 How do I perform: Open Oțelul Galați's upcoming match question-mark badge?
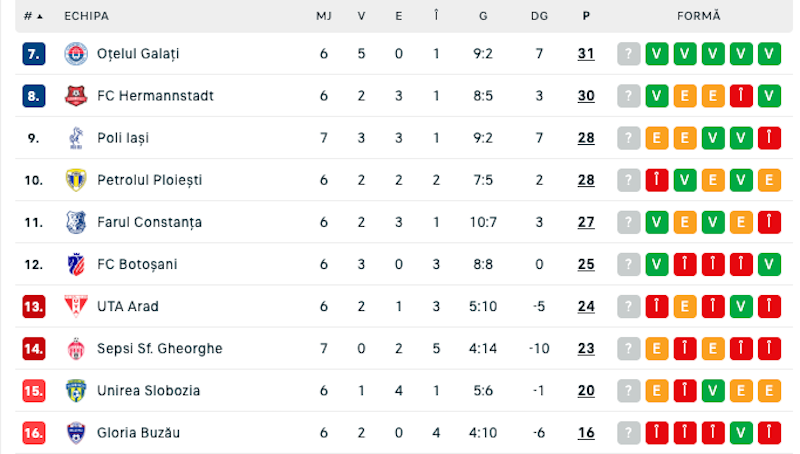(629, 54)
